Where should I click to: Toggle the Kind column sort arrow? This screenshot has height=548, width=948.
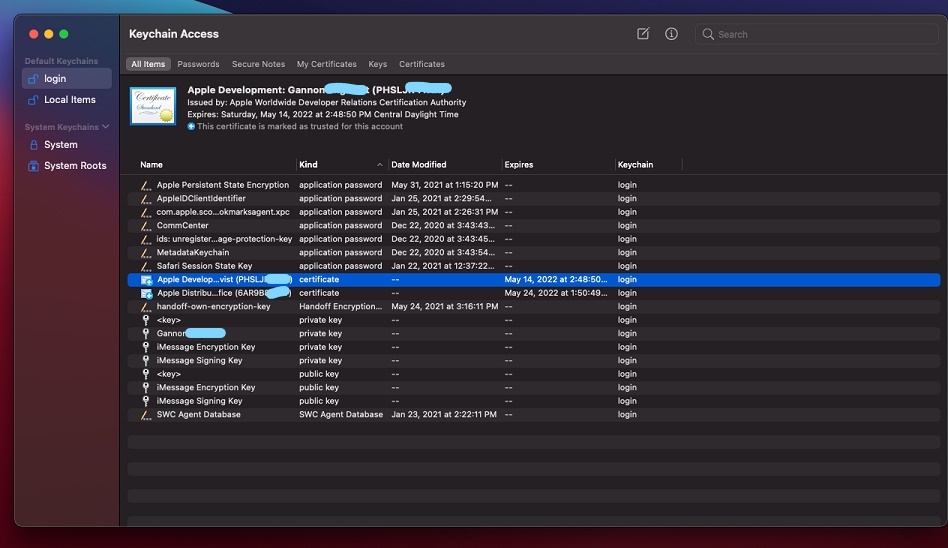tap(380, 165)
